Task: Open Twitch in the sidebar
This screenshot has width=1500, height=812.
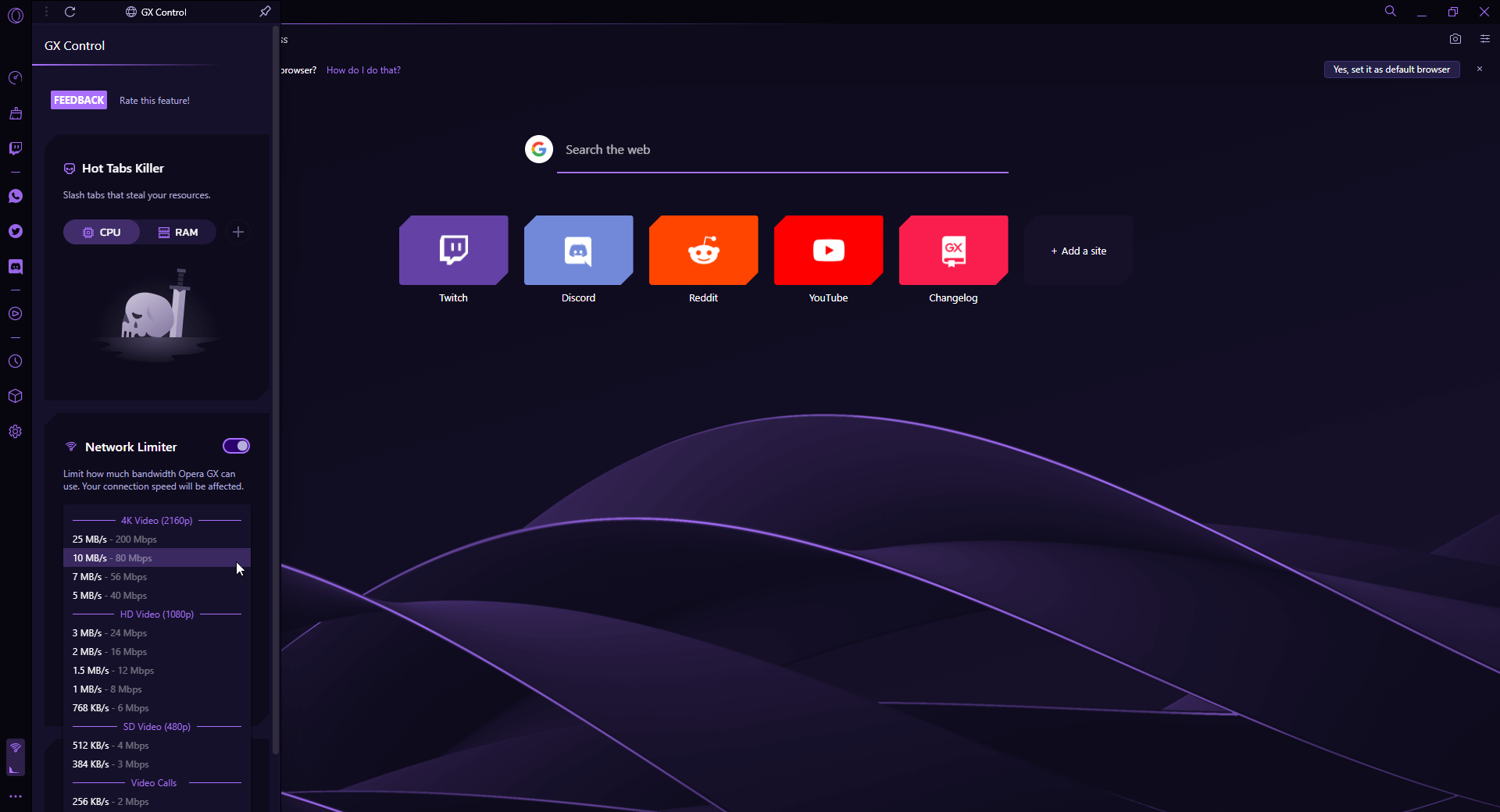Action: click(x=16, y=148)
